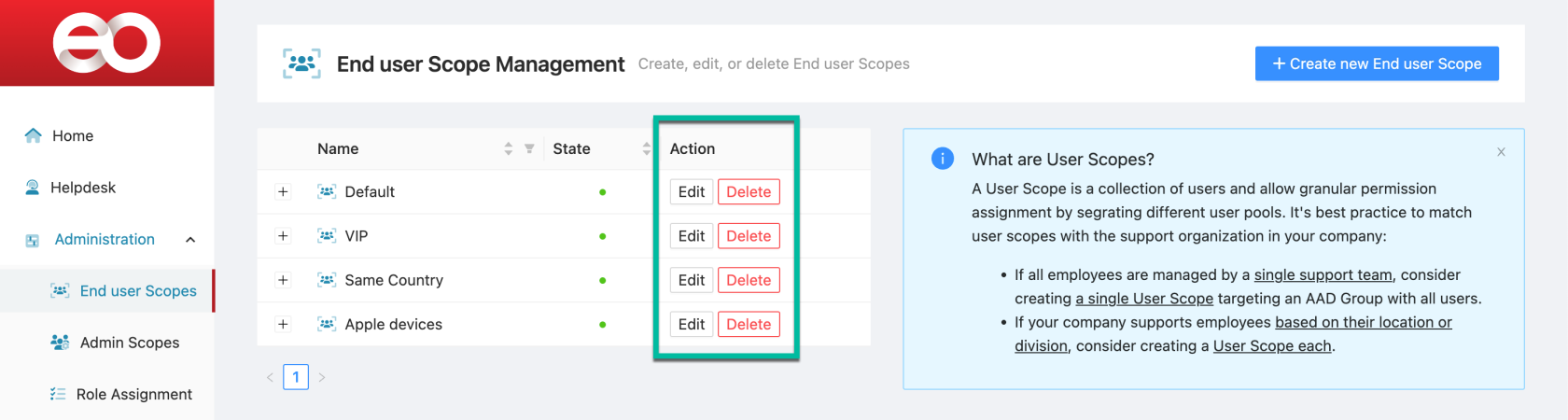
Task: Create a new End user Scope
Action: pos(1376,63)
